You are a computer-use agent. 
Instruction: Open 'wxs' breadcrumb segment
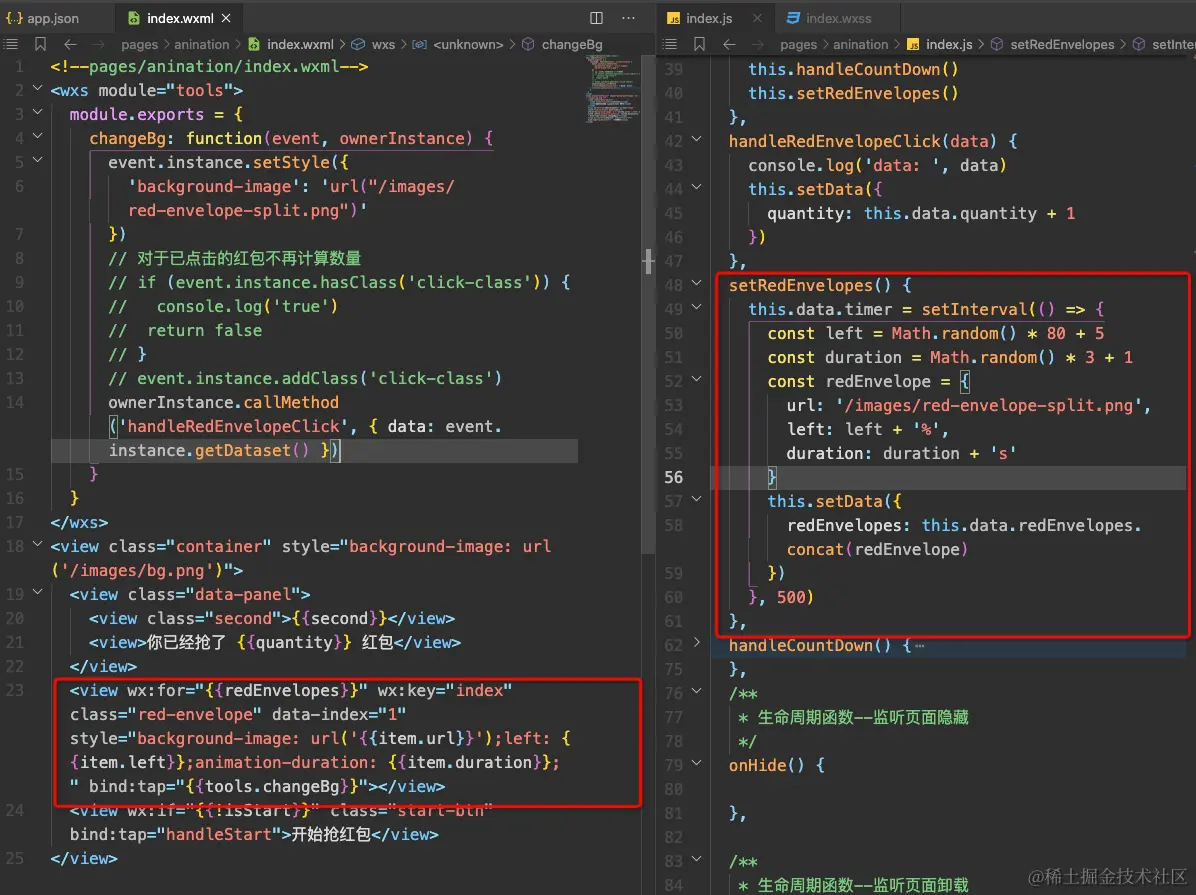point(383,44)
